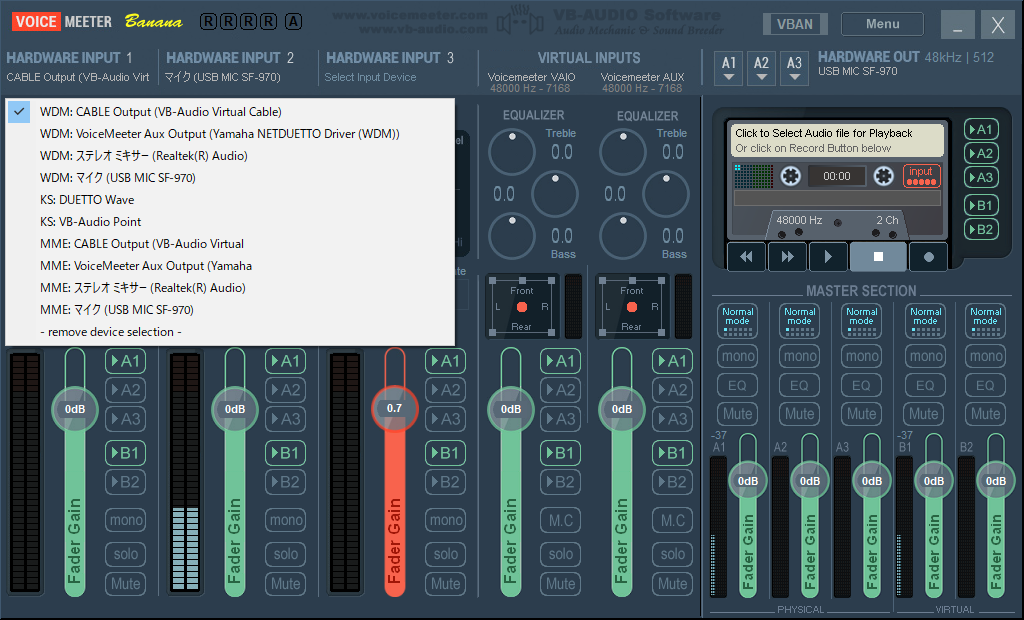Select MME: CABLE Output (VB-Audio Virtual entry
This screenshot has width=1024, height=620.
coord(230,244)
